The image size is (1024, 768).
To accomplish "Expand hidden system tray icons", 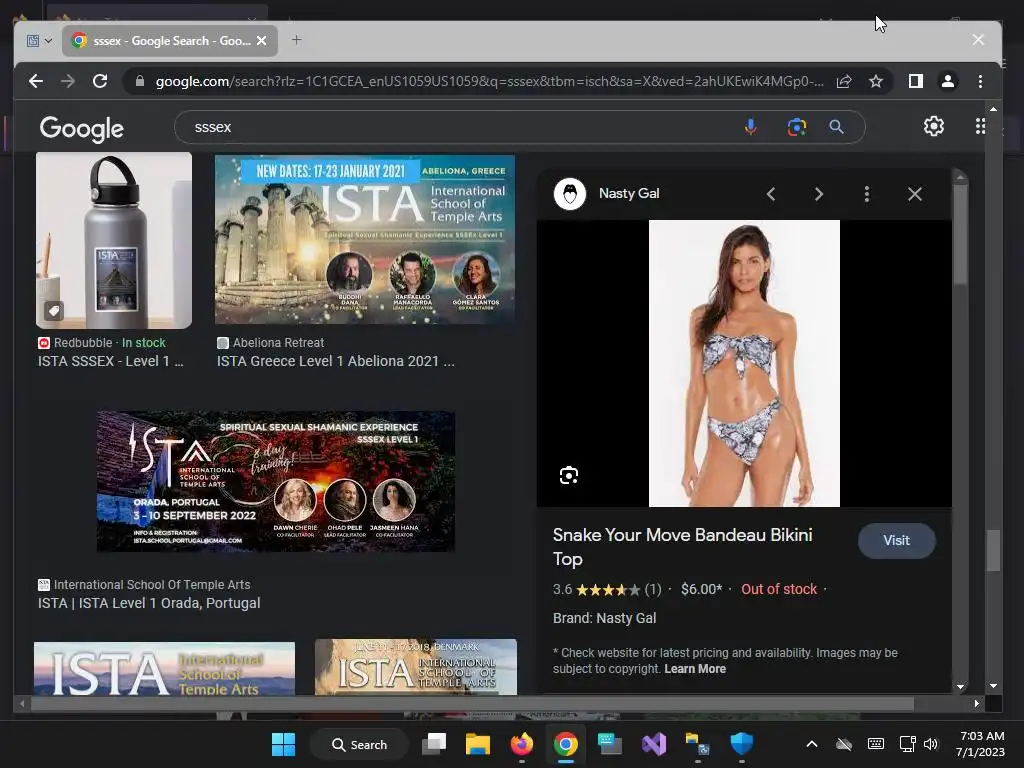I will 811,744.
